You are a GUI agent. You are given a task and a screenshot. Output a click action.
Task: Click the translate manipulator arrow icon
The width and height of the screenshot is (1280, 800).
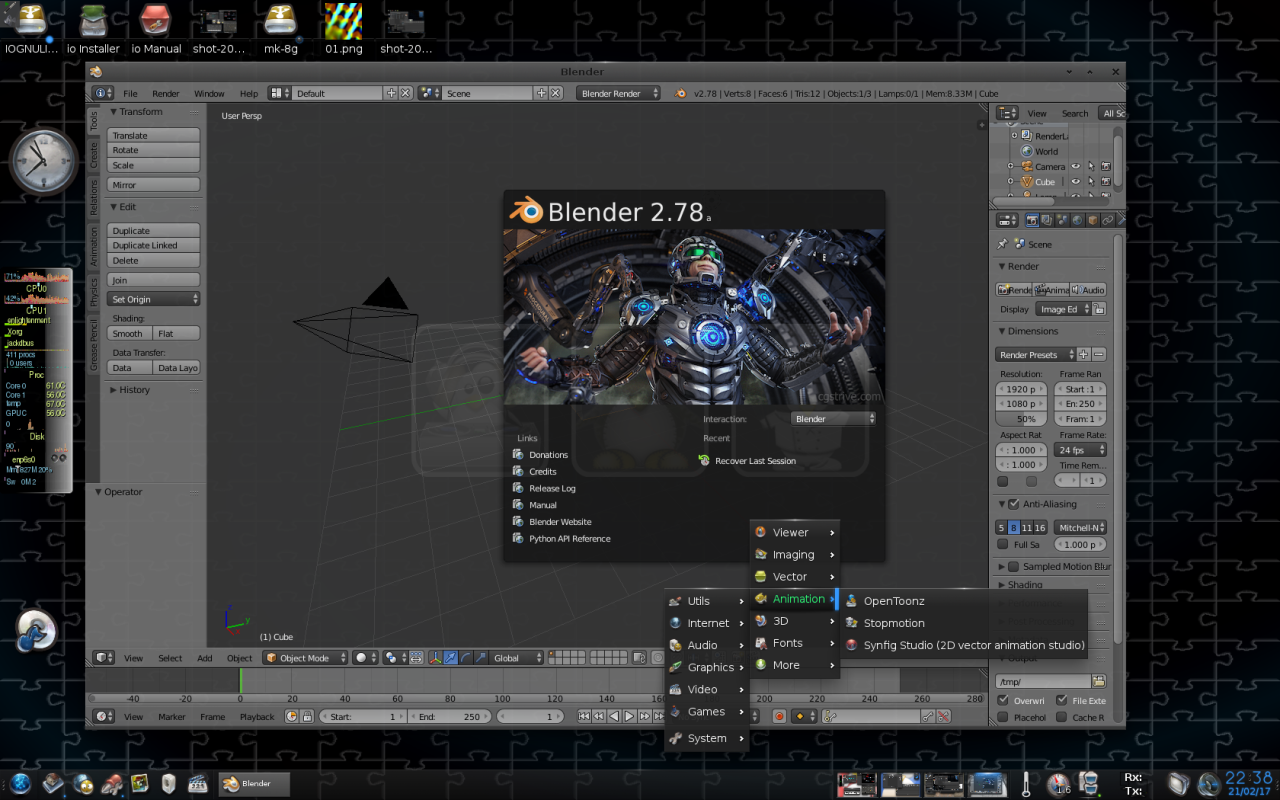(x=450, y=658)
